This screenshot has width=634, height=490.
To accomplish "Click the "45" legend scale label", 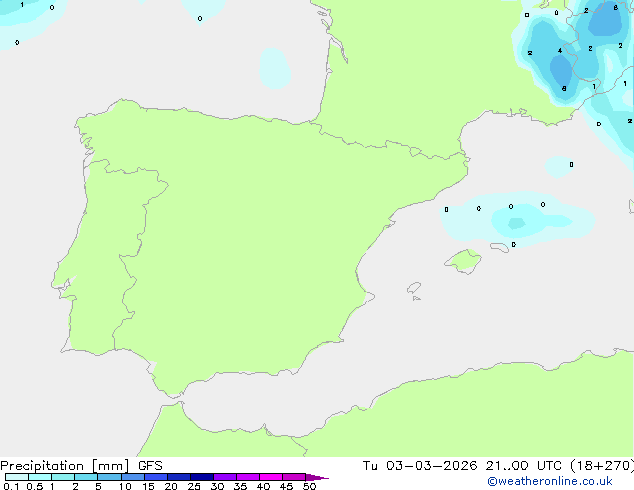I will 286,486.
